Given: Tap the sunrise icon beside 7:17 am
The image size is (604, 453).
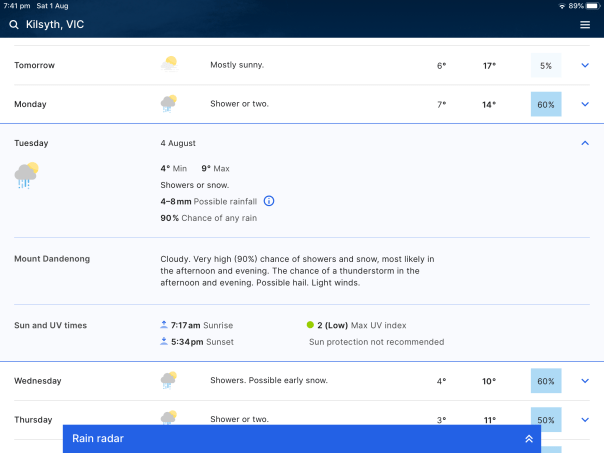Looking at the screenshot, I should (x=164, y=325).
